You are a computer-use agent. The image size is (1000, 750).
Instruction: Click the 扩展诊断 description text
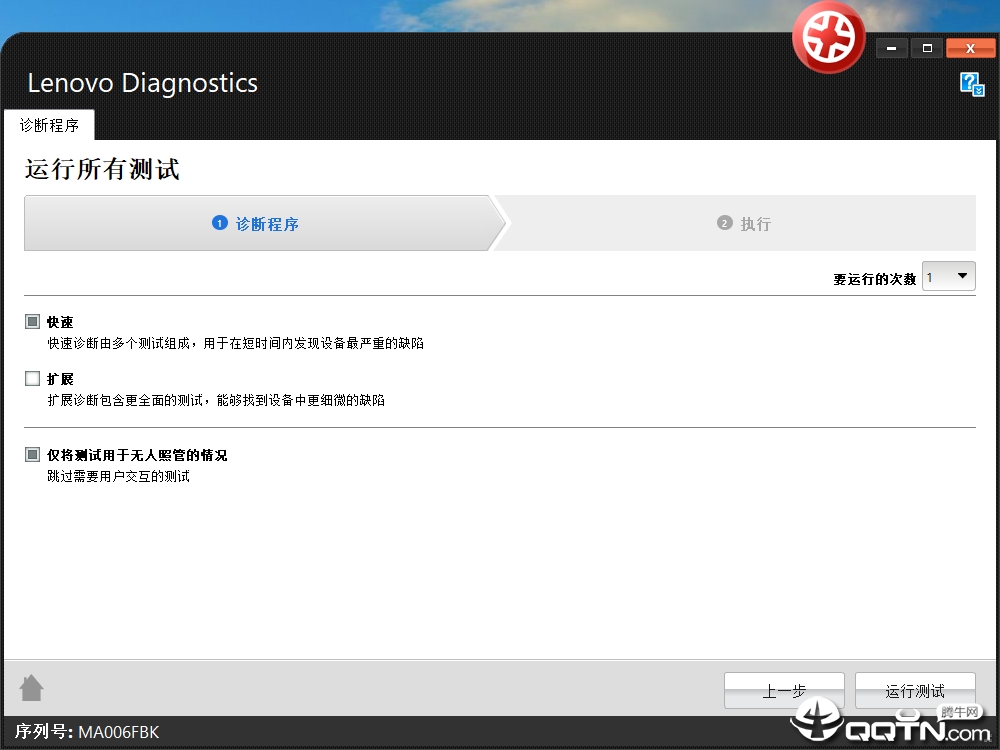216,400
